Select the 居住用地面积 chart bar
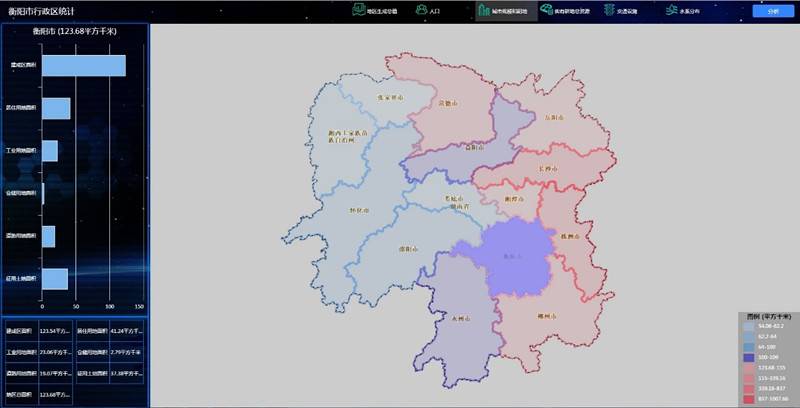 (x=56, y=108)
